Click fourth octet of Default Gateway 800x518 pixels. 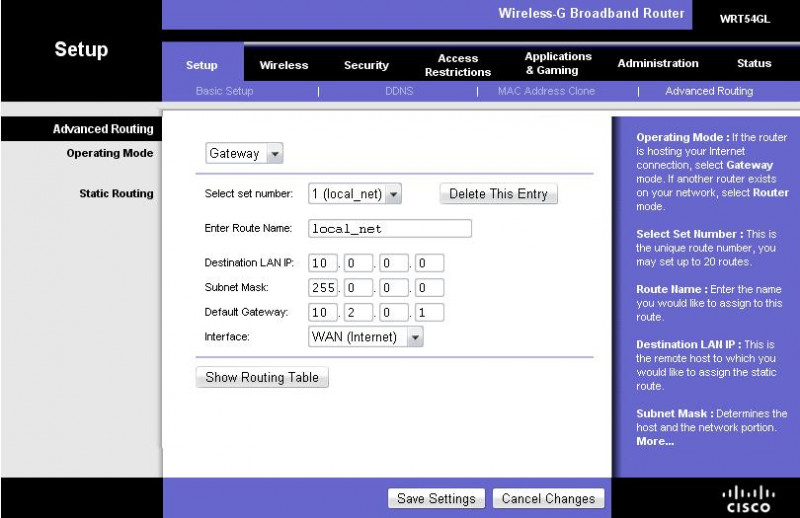[x=430, y=312]
